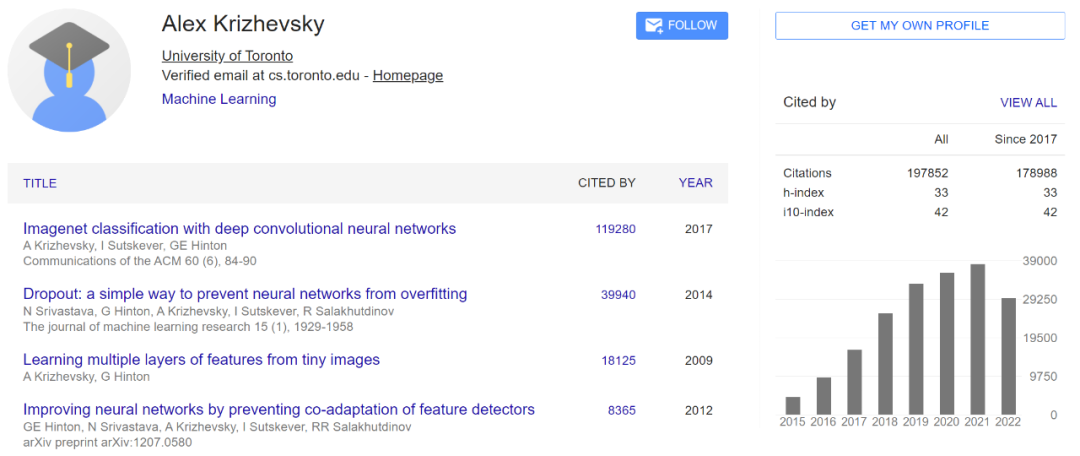Click the graduation cap profile avatar
The image size is (1080, 456).
pyautogui.click(x=69, y=70)
